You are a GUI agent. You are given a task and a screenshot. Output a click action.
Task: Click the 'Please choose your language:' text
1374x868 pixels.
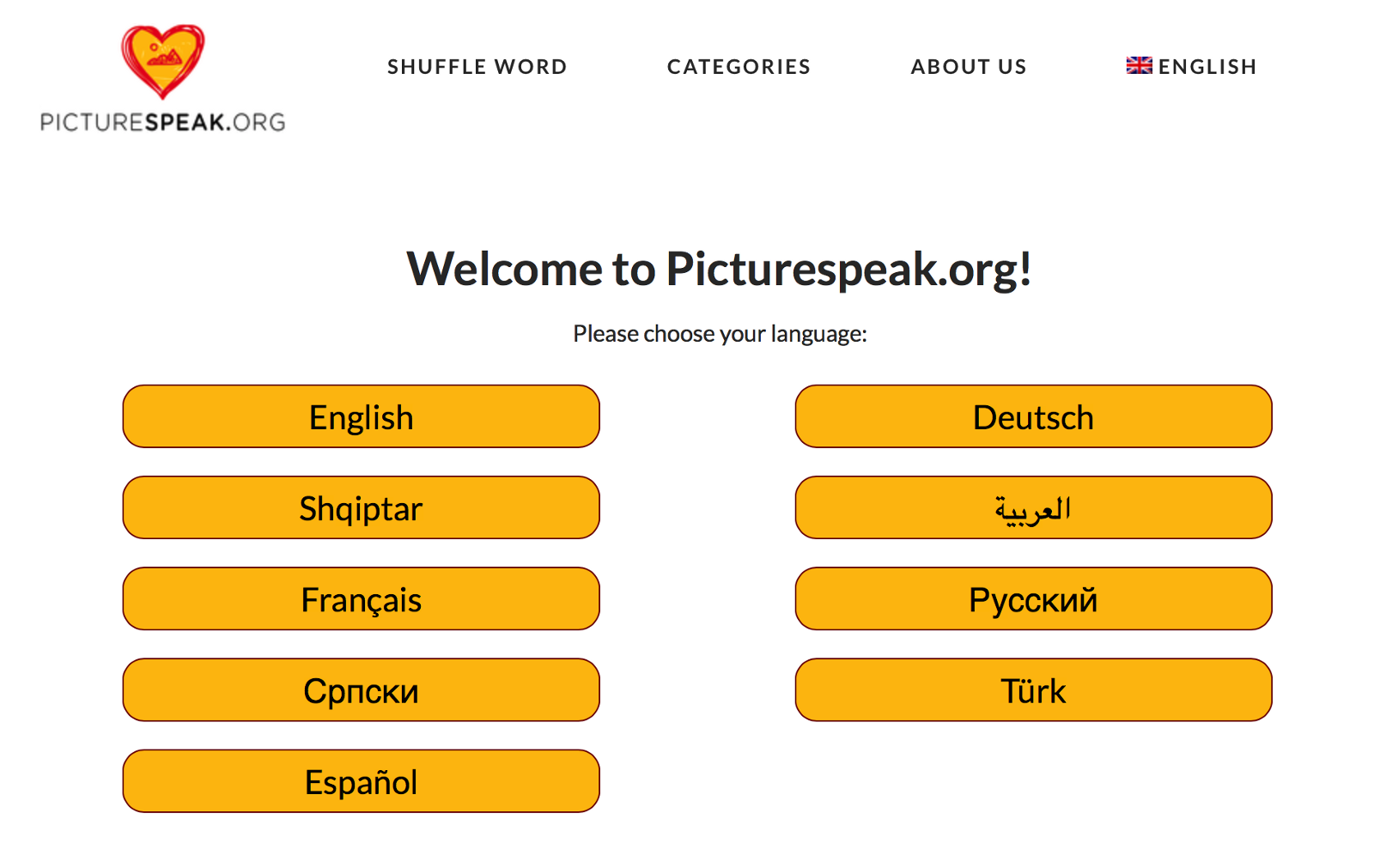(x=720, y=333)
